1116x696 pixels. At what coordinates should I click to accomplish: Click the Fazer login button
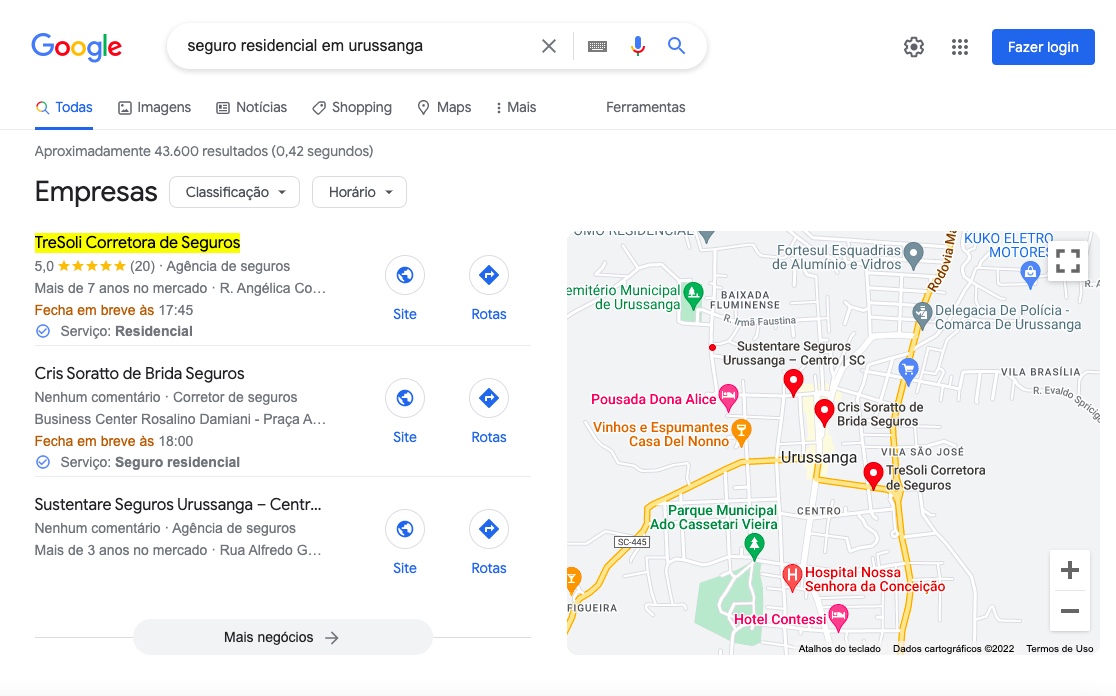[x=1043, y=47]
